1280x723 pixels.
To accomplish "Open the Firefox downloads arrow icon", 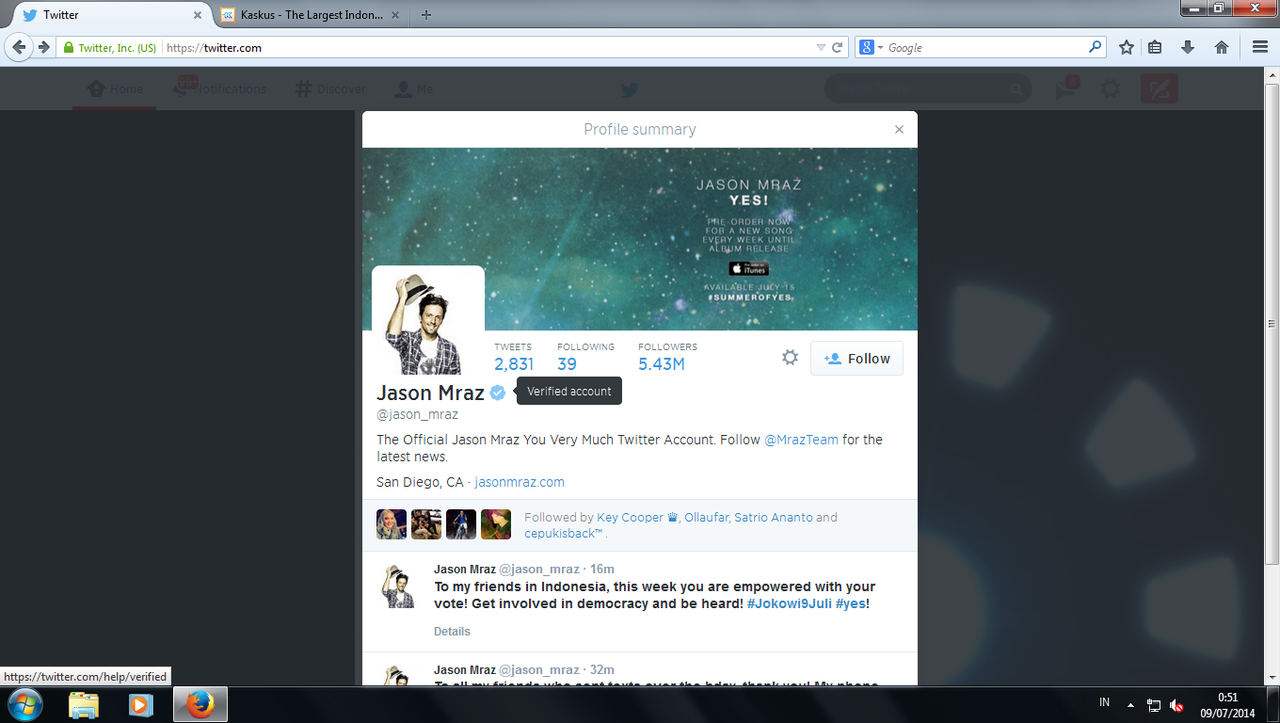I will coord(1188,47).
